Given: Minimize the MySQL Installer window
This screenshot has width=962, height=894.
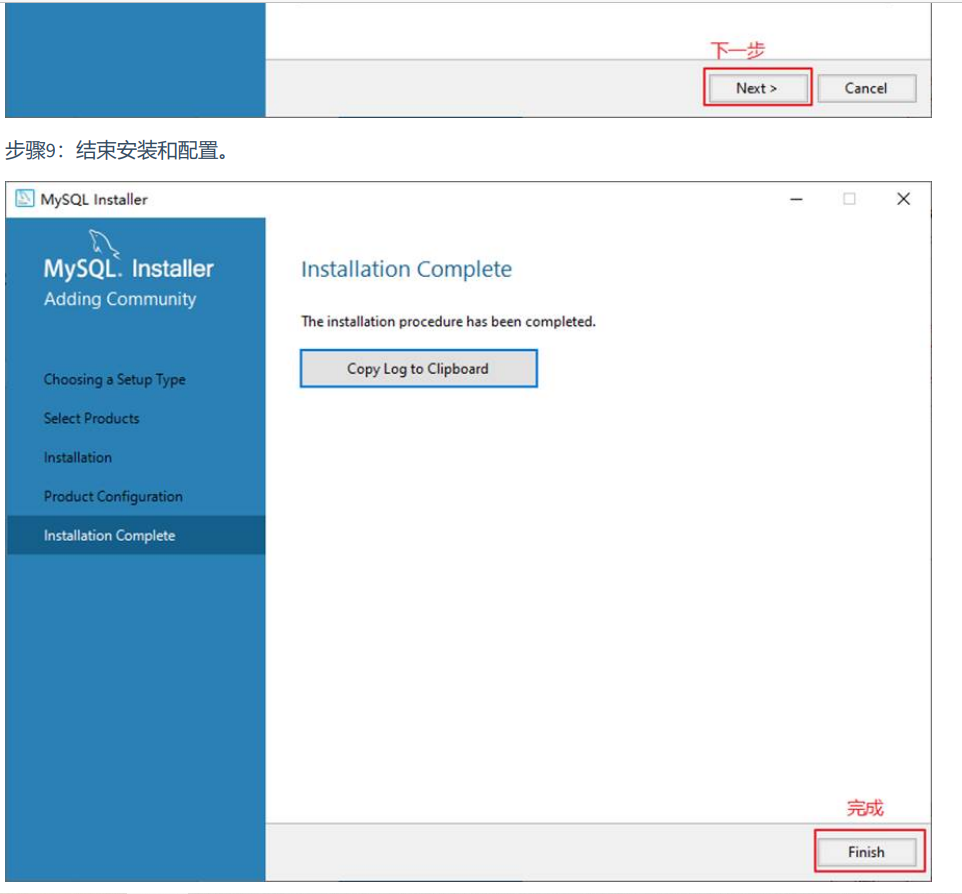Looking at the screenshot, I should 796,199.
